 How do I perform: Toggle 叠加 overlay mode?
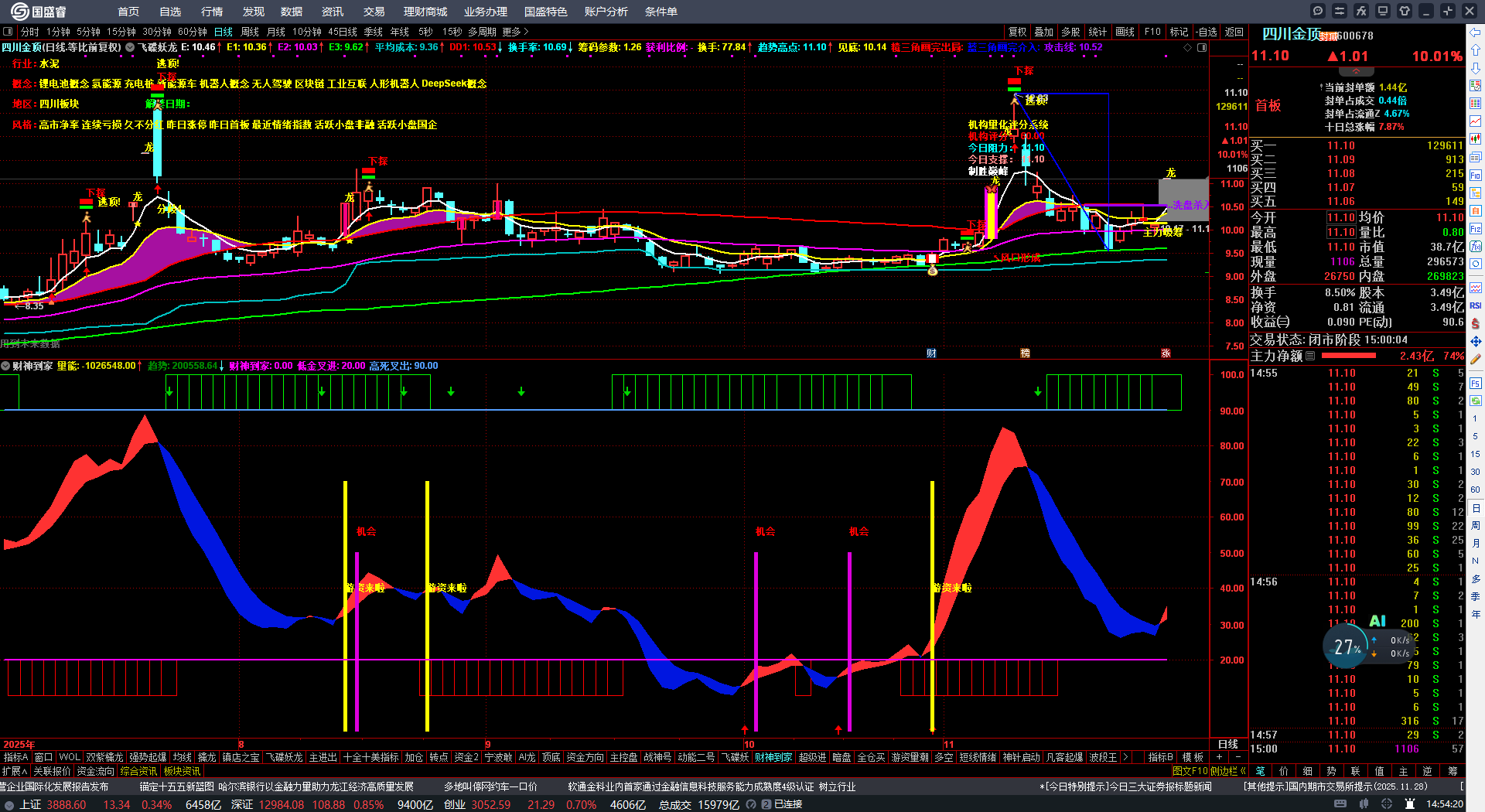pos(1044,32)
